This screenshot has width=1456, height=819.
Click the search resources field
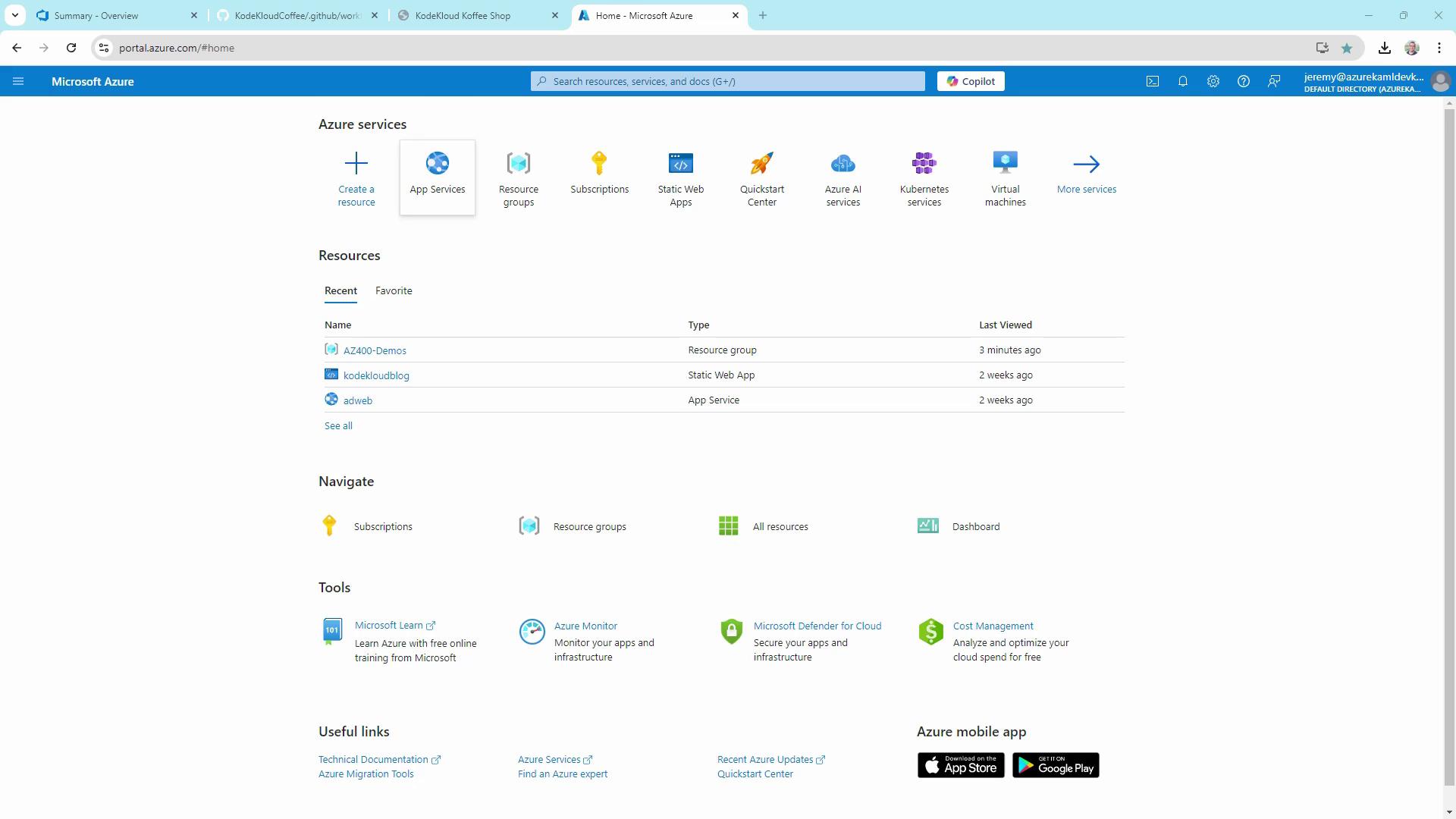coord(728,81)
